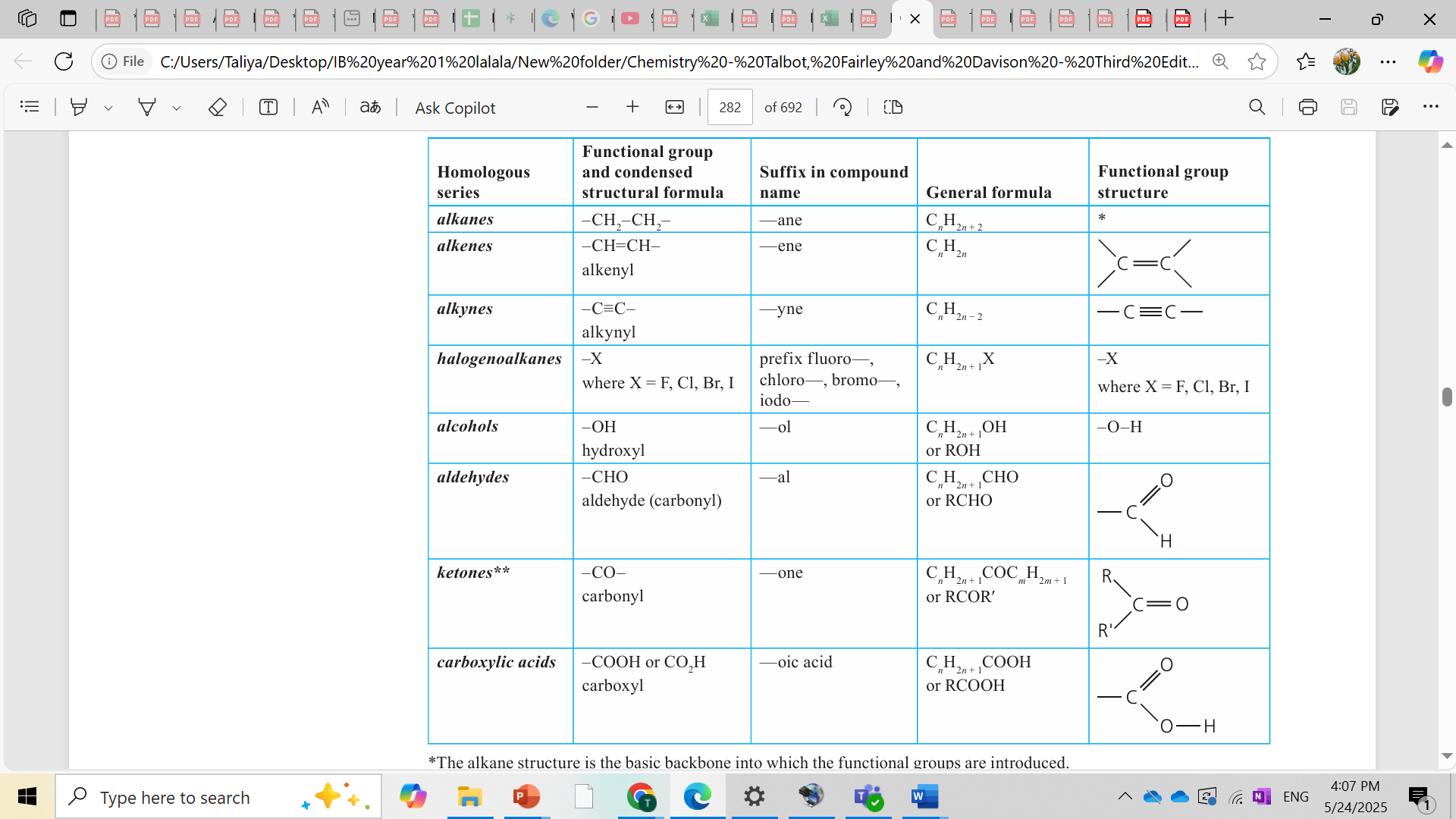Zoom in the PDF page
This screenshot has height=819, width=1456.
(x=632, y=107)
